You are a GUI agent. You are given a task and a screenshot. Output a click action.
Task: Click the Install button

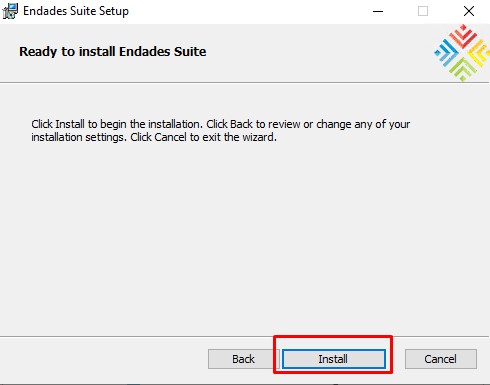pos(333,359)
